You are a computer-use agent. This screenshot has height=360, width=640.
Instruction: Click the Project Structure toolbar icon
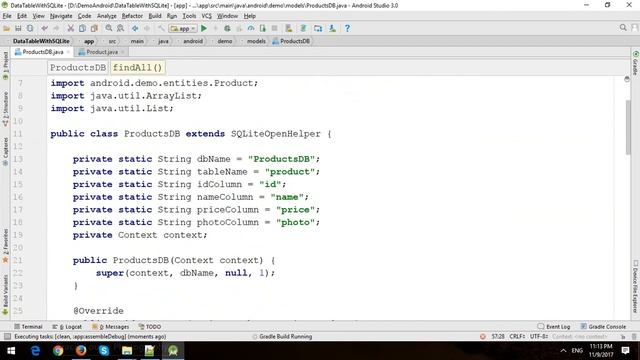pos(318,29)
